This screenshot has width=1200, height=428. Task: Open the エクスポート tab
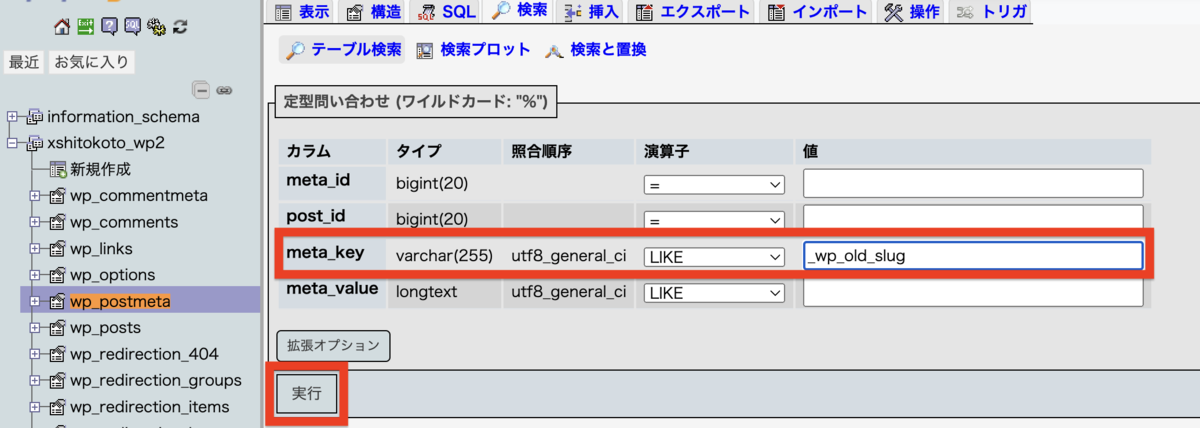click(693, 12)
